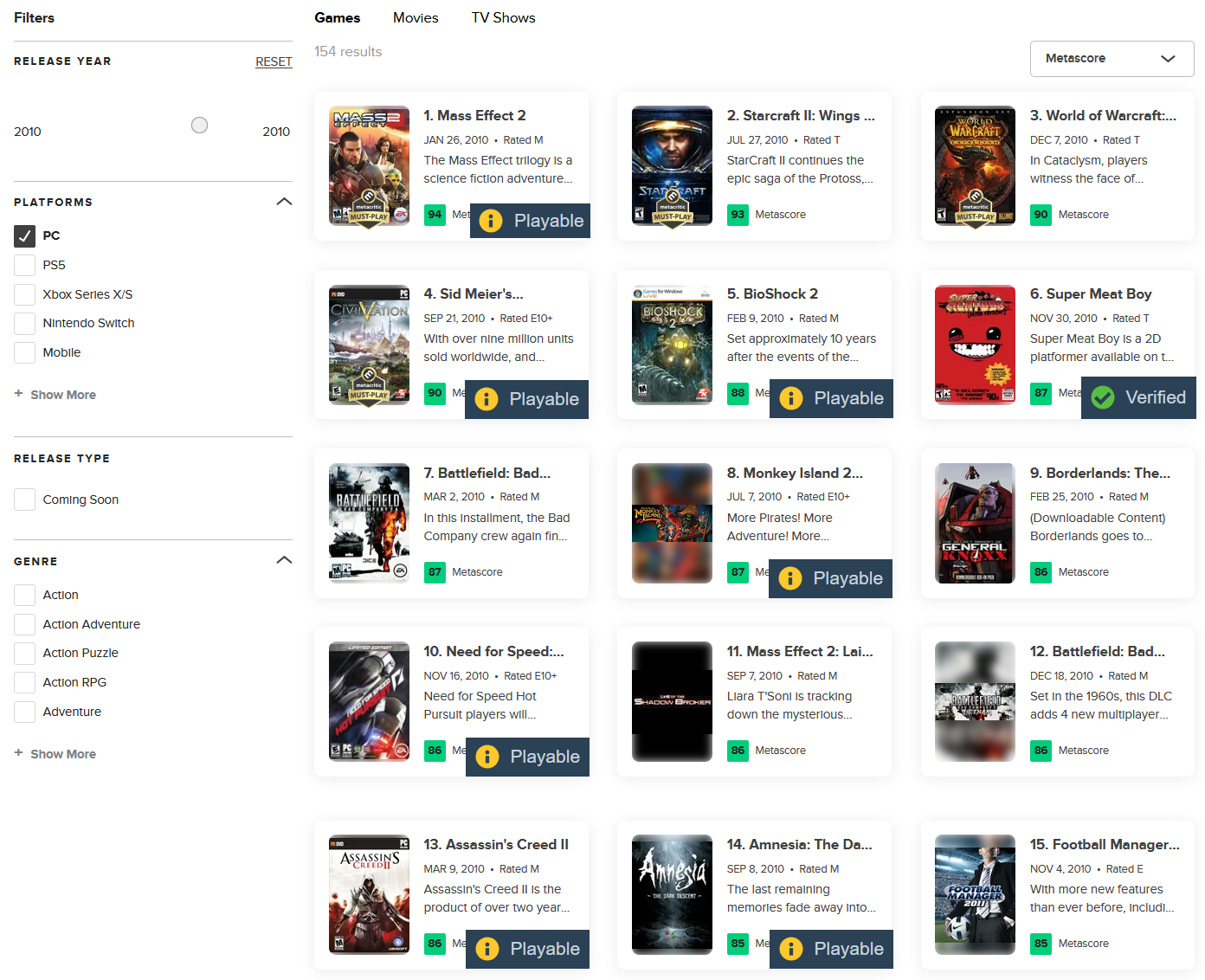The height and width of the screenshot is (980, 1205).
Task: Click the 94 Metascore box for Mass Effect 2
Action: pos(435,215)
